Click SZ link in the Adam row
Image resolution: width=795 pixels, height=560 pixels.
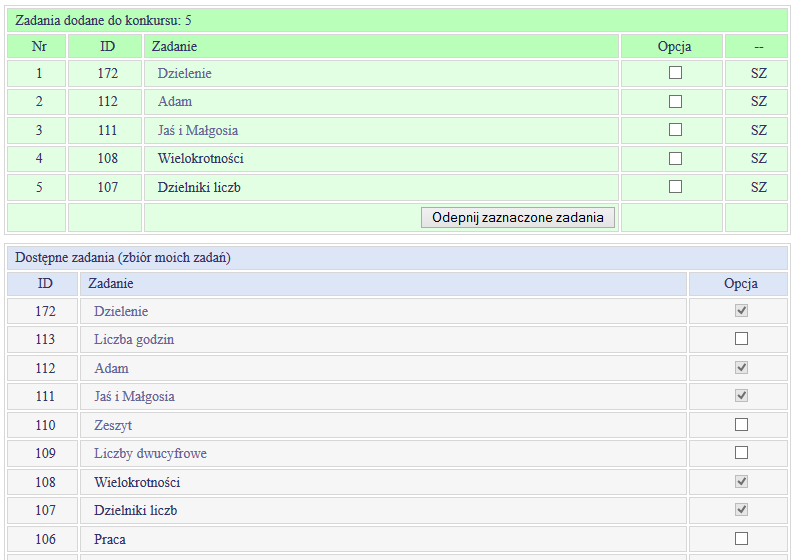click(758, 101)
